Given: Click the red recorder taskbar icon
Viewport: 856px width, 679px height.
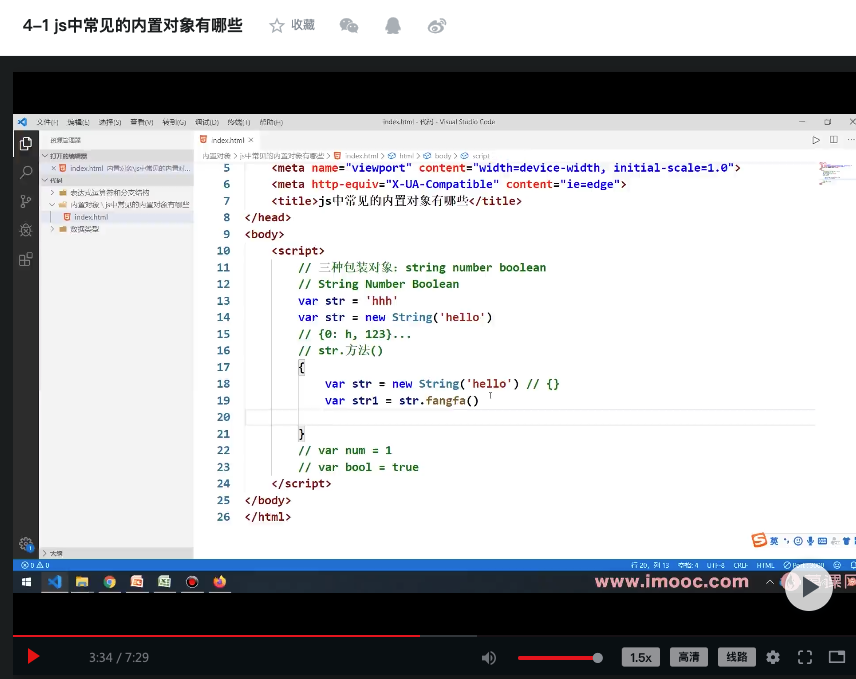Looking at the screenshot, I should tap(192, 582).
